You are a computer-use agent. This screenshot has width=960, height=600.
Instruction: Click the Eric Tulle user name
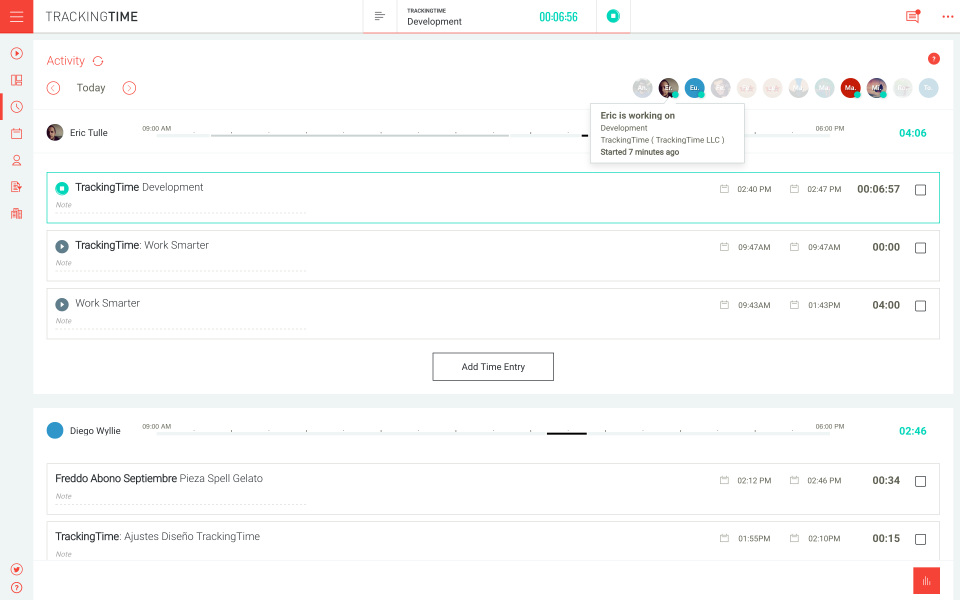(89, 133)
